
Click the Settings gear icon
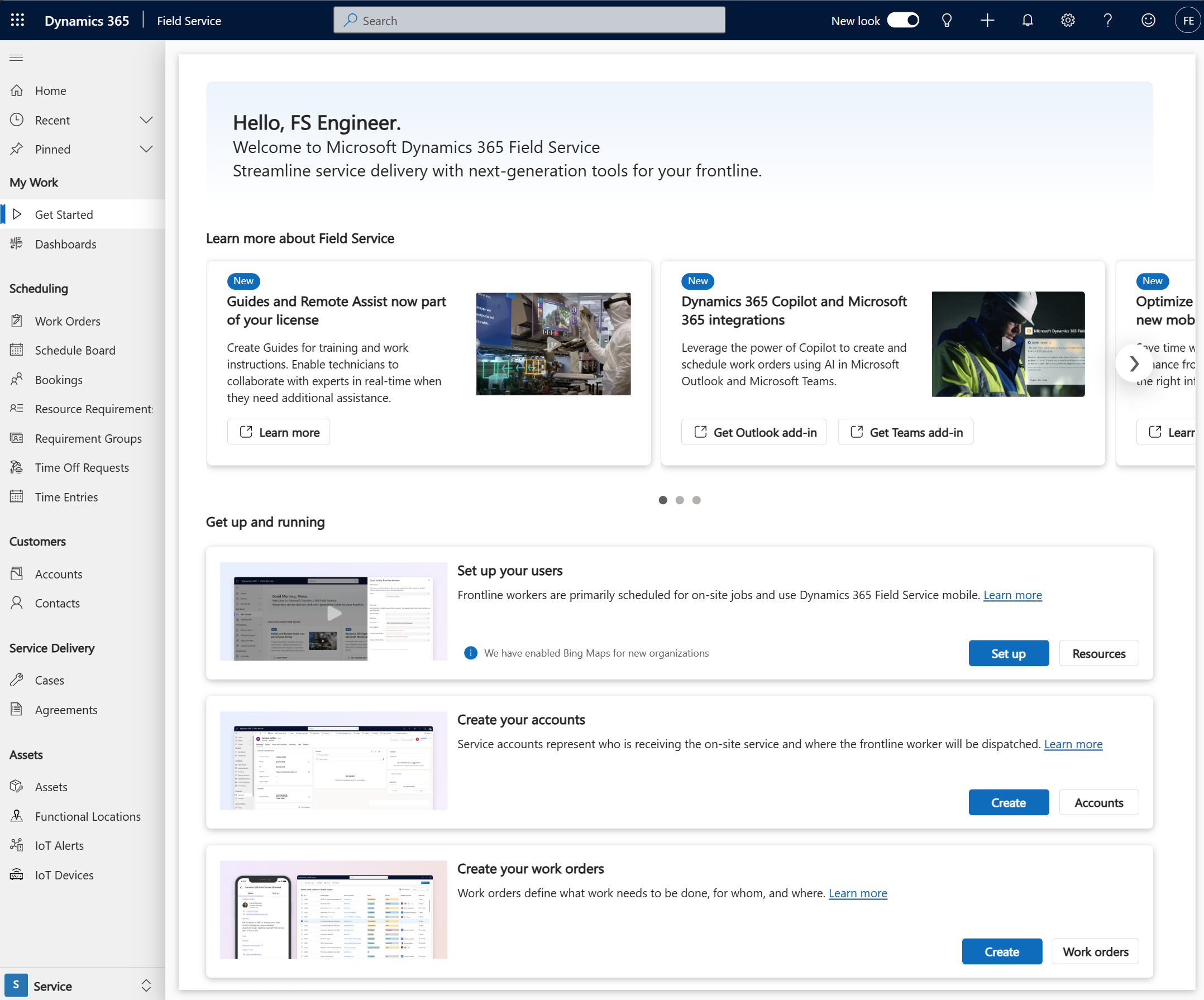[1068, 20]
